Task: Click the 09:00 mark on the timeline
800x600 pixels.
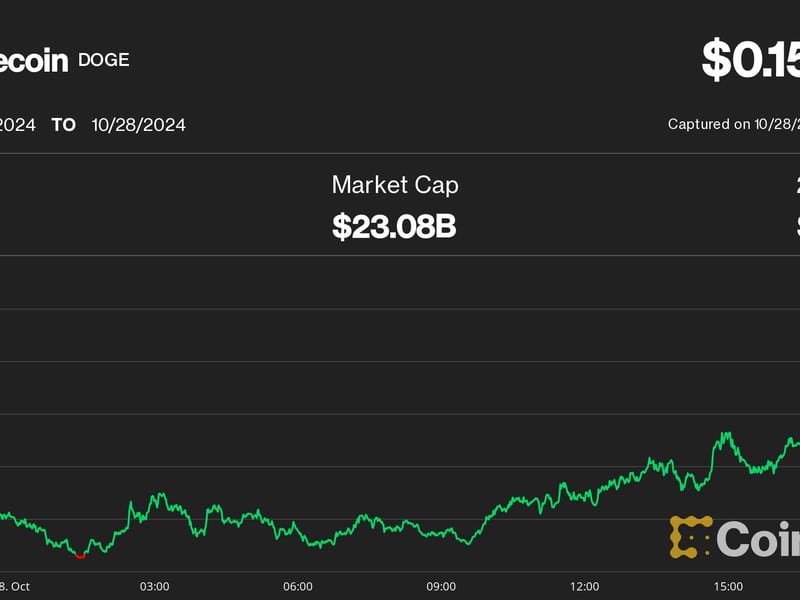Action: pyautogui.click(x=443, y=587)
